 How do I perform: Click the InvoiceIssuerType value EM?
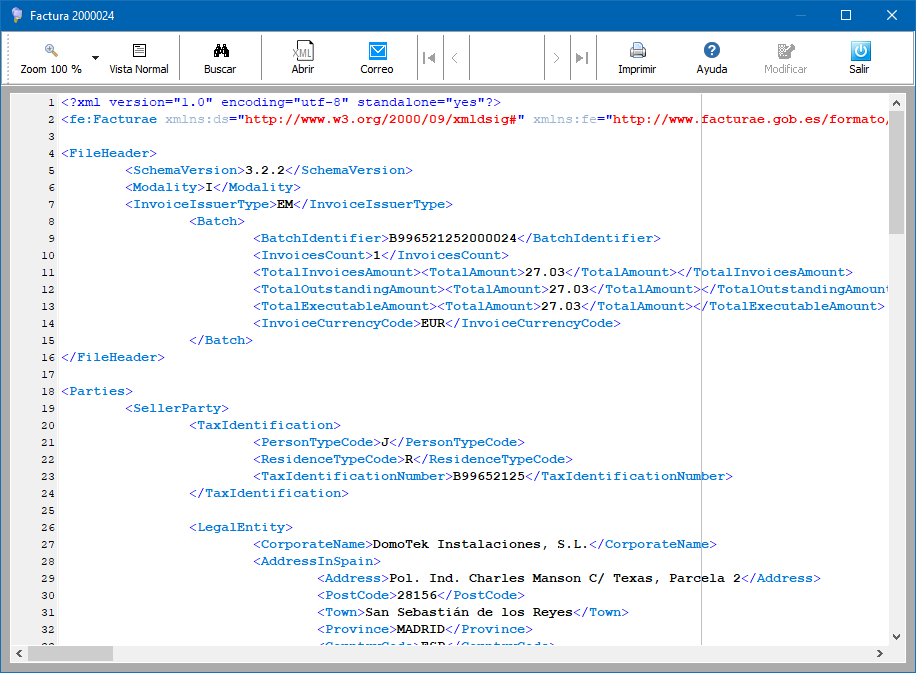pos(285,204)
